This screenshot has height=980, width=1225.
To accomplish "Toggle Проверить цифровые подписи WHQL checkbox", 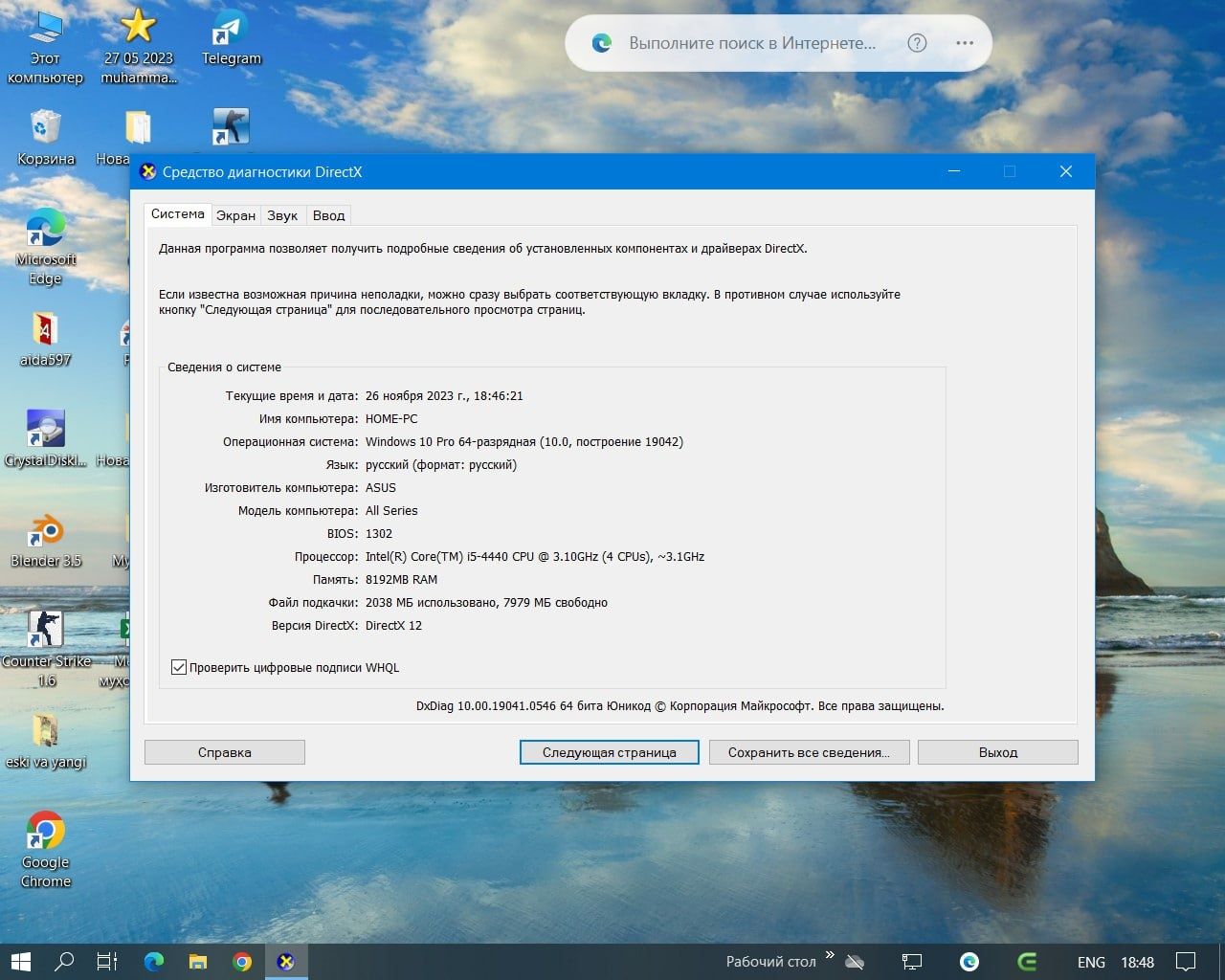I will (x=179, y=667).
